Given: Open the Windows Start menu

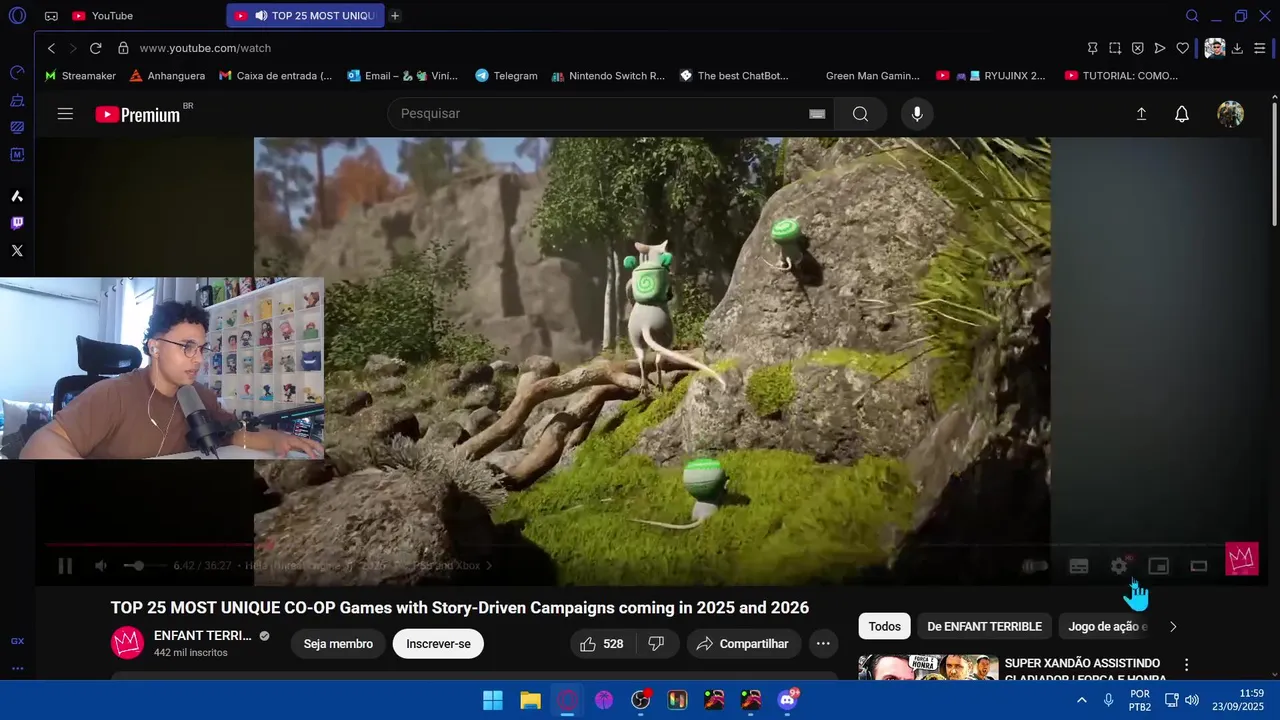Looking at the screenshot, I should [x=493, y=700].
